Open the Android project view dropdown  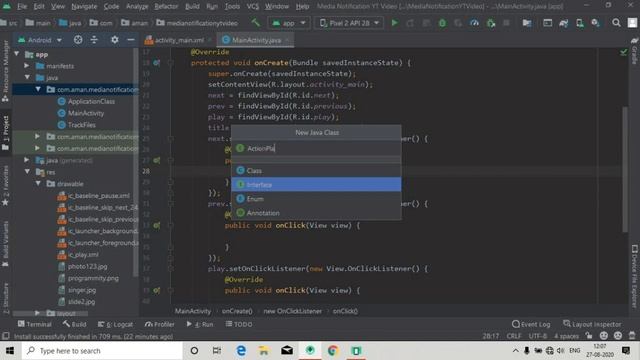(x=40, y=40)
